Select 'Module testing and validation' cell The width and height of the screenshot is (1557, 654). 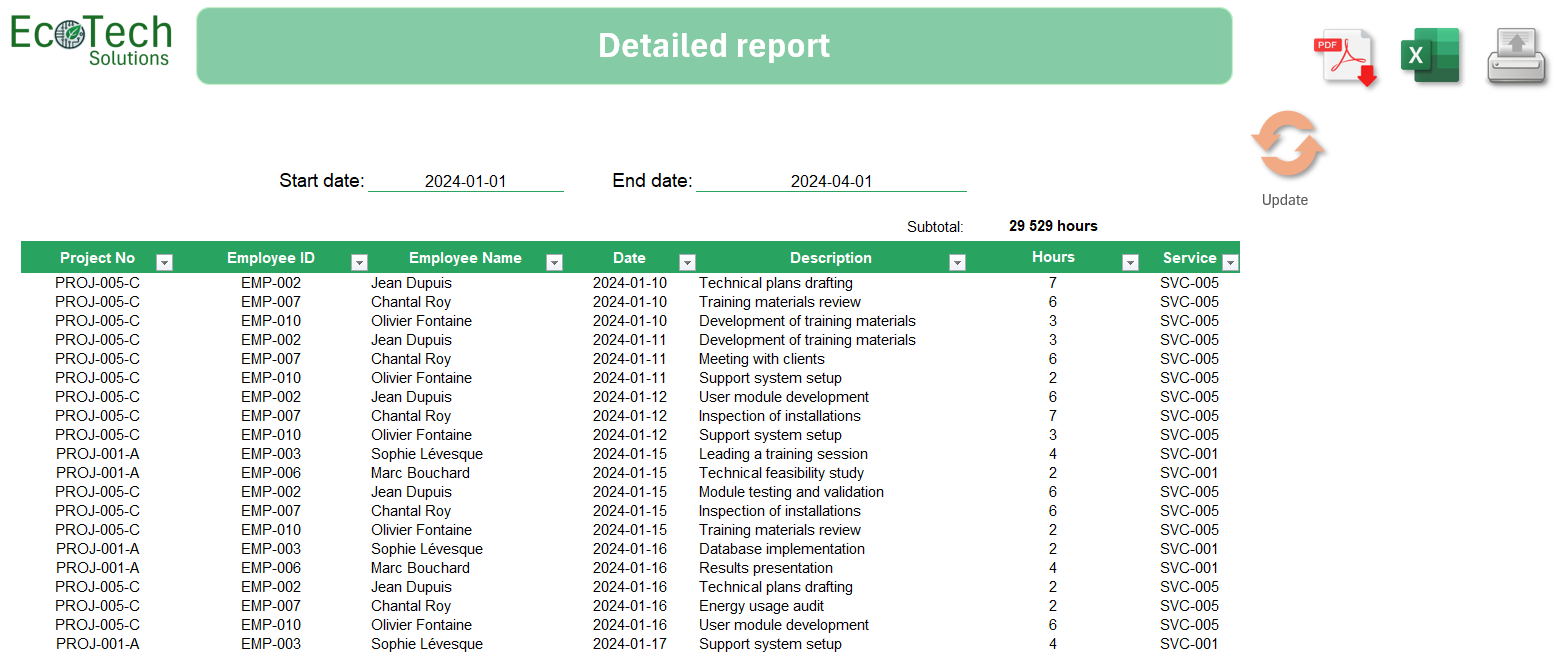(791, 492)
